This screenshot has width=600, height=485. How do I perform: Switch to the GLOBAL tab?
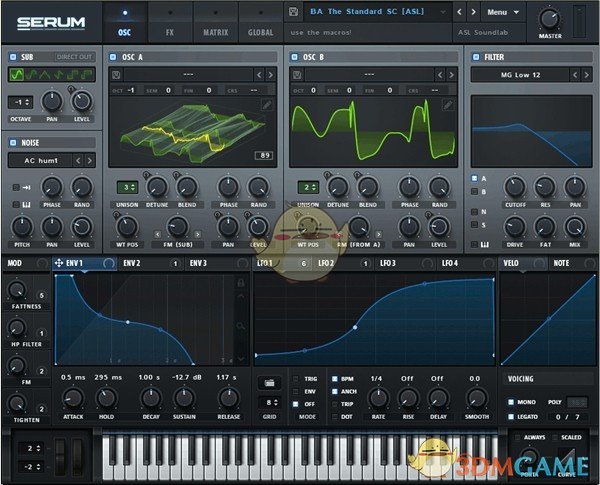(x=260, y=23)
